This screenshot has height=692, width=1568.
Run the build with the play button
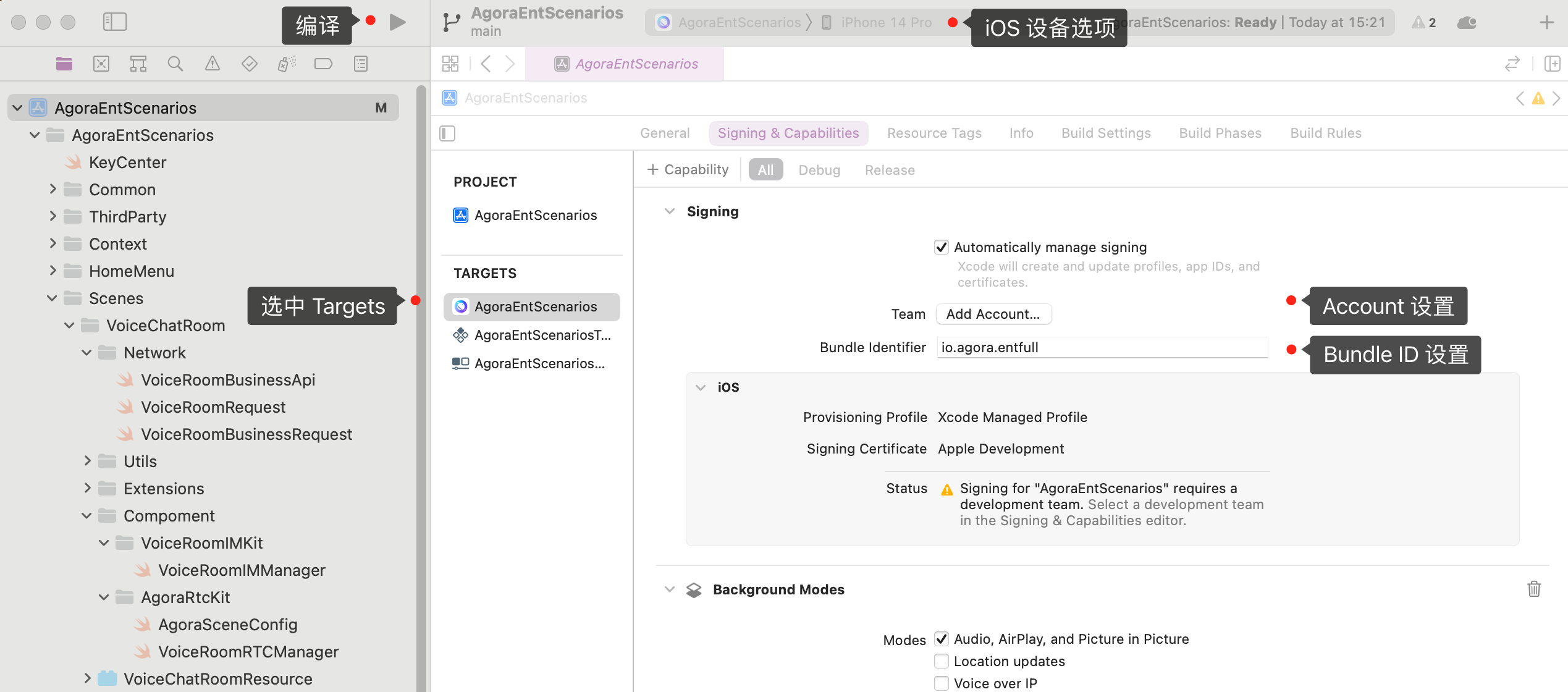tap(398, 23)
